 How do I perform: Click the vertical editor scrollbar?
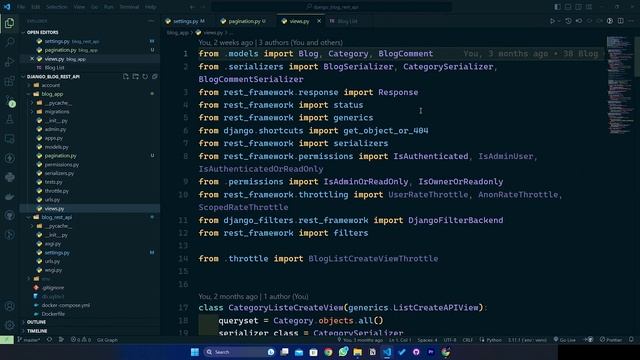[637, 56]
